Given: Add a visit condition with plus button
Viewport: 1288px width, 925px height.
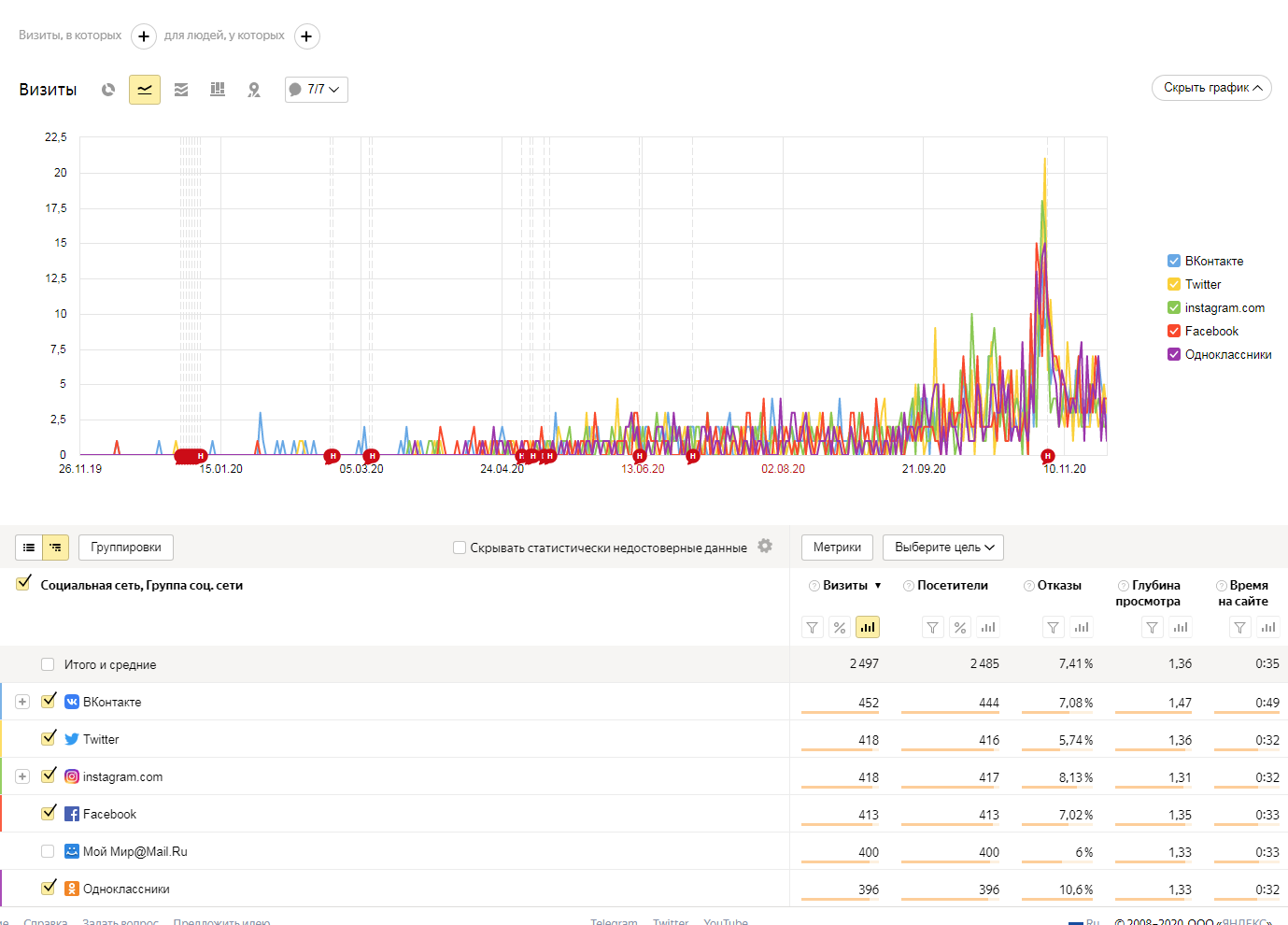Looking at the screenshot, I should click(x=143, y=36).
